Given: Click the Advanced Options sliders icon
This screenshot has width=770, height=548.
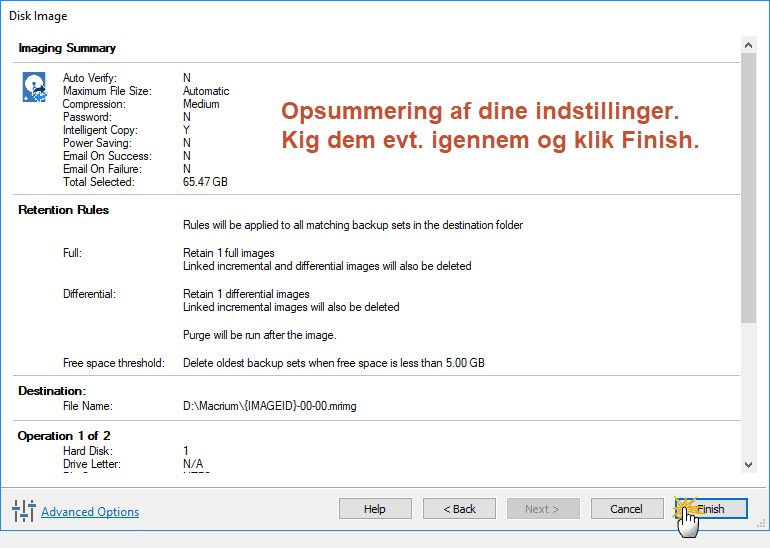Looking at the screenshot, I should (x=23, y=511).
